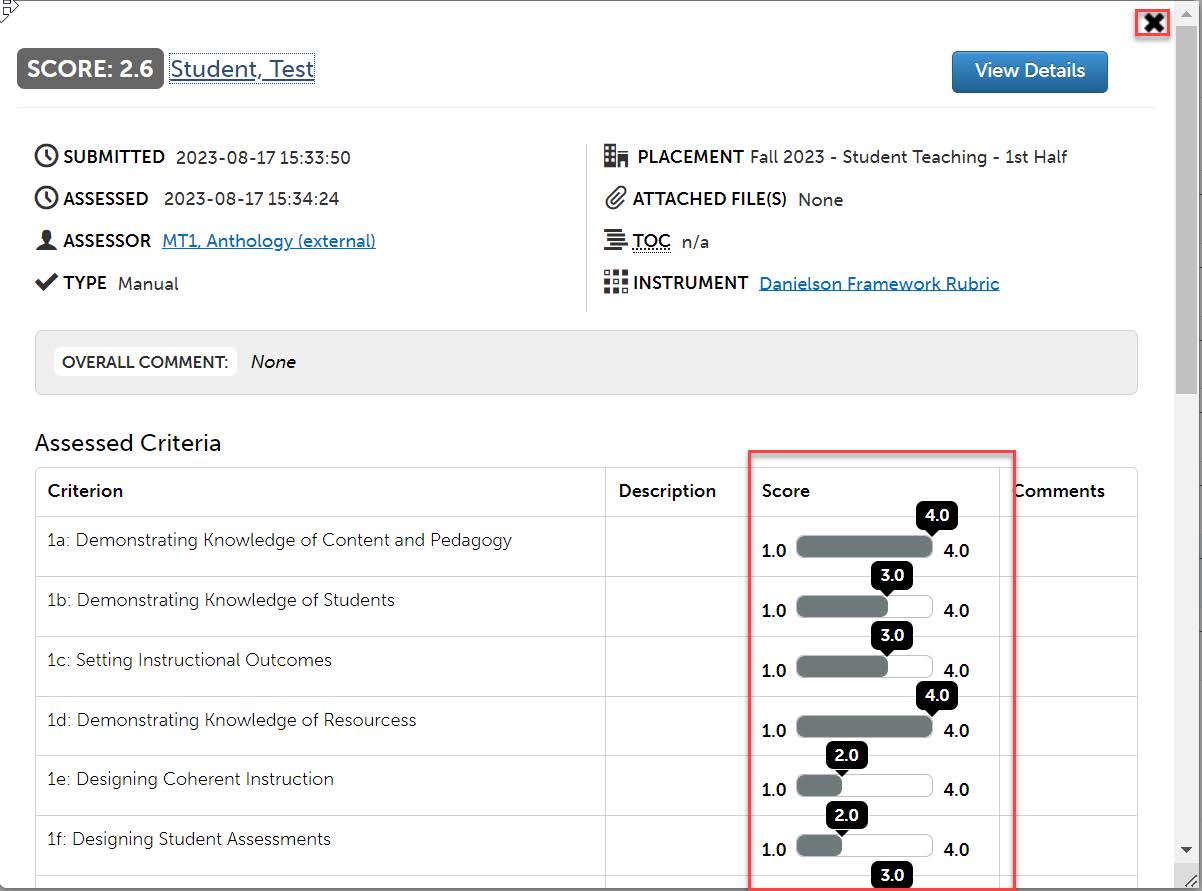Click the score bar for criterion 1b
The image size is (1202, 891).
pyautogui.click(x=864, y=606)
